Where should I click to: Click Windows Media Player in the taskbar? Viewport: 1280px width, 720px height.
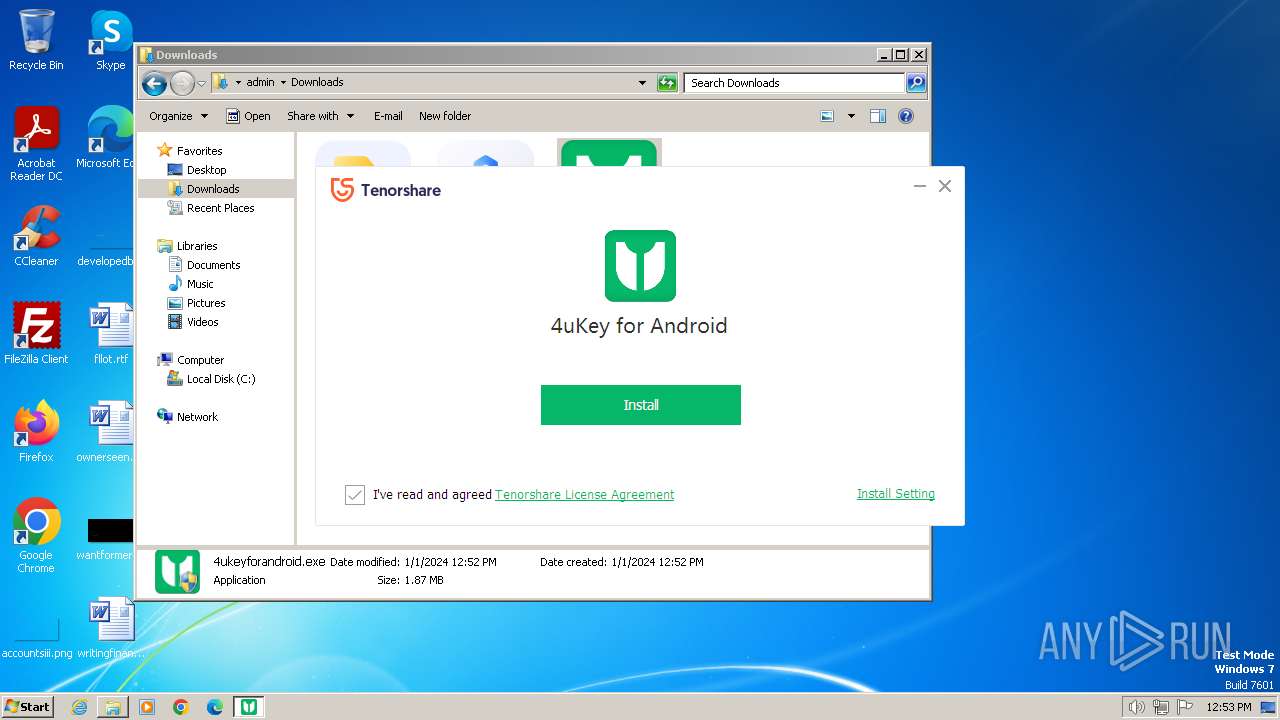pyautogui.click(x=147, y=707)
